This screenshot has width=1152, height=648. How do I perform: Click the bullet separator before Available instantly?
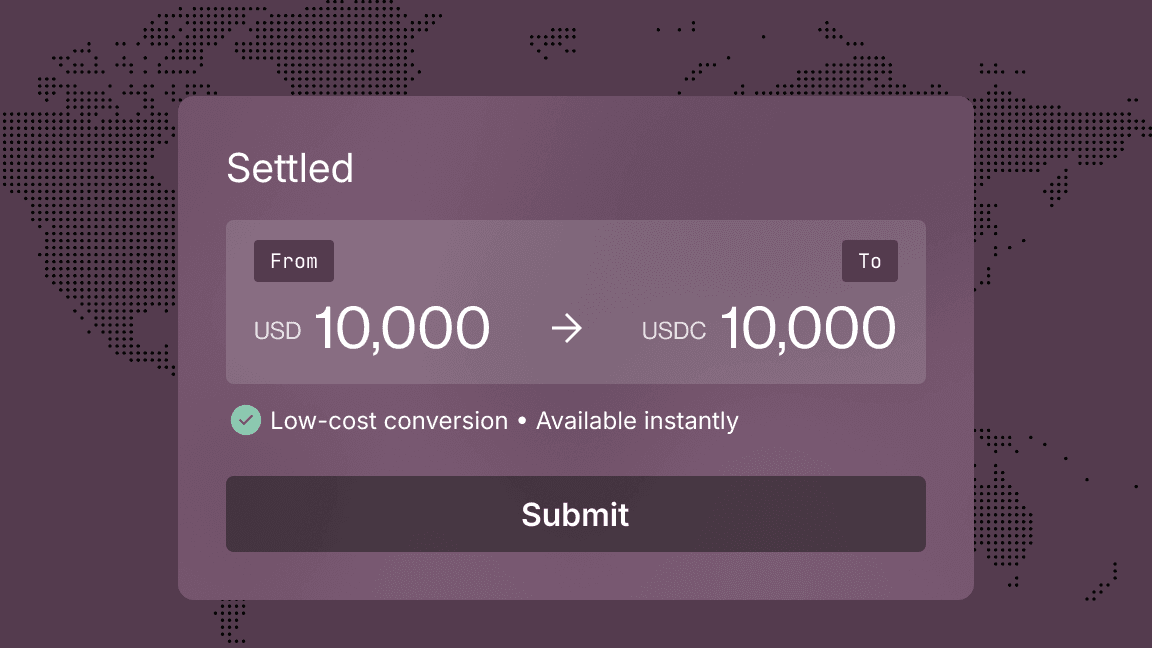pyautogui.click(x=522, y=421)
